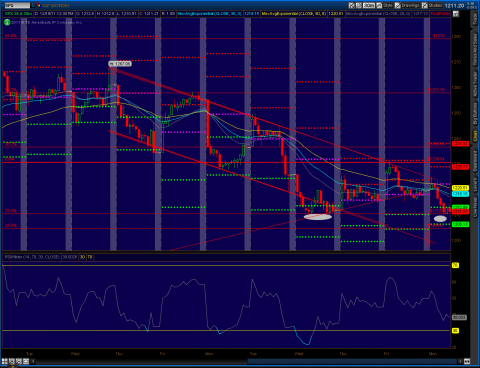Click the RSI value 38.0028 in the header
The width and height of the screenshot is (480, 368).
pos(70,257)
